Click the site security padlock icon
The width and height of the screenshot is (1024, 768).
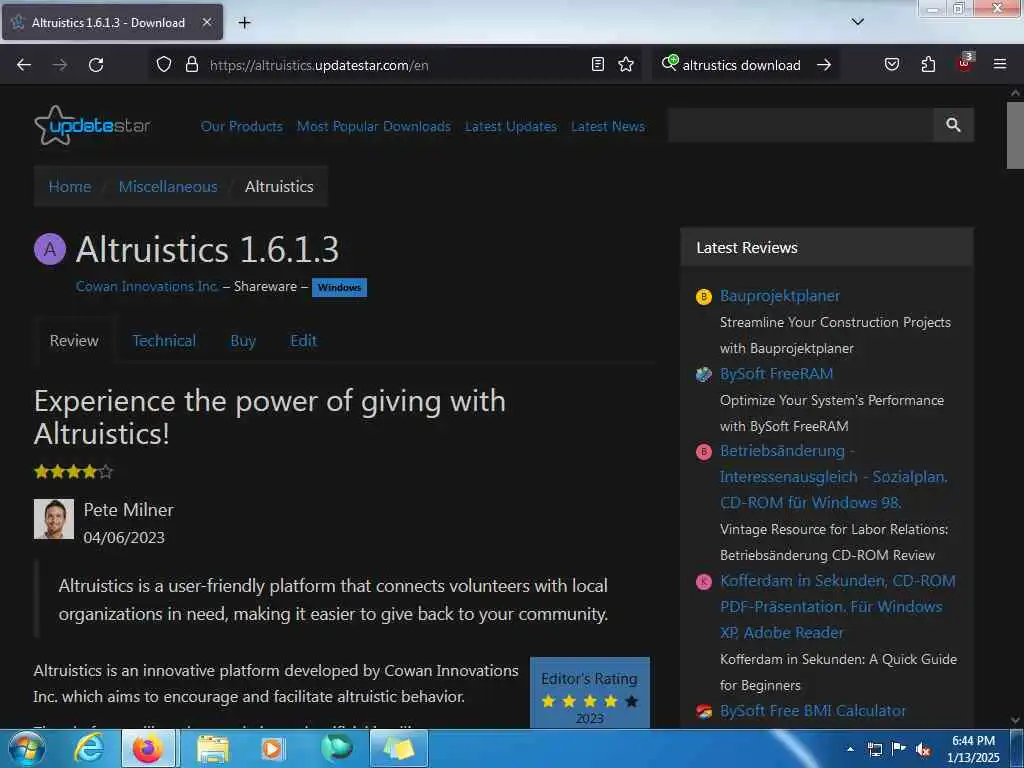tap(191, 64)
